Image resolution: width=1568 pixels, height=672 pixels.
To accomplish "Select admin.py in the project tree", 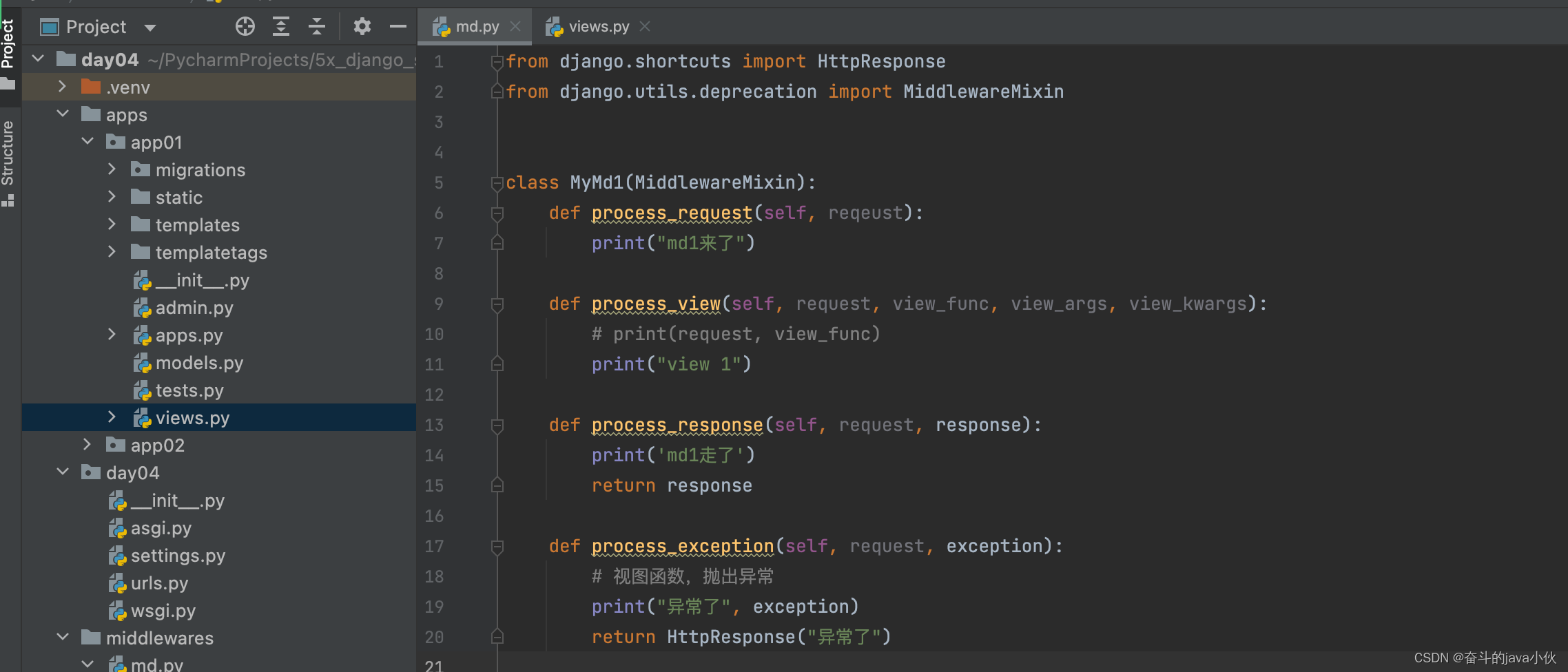I will coord(219,308).
